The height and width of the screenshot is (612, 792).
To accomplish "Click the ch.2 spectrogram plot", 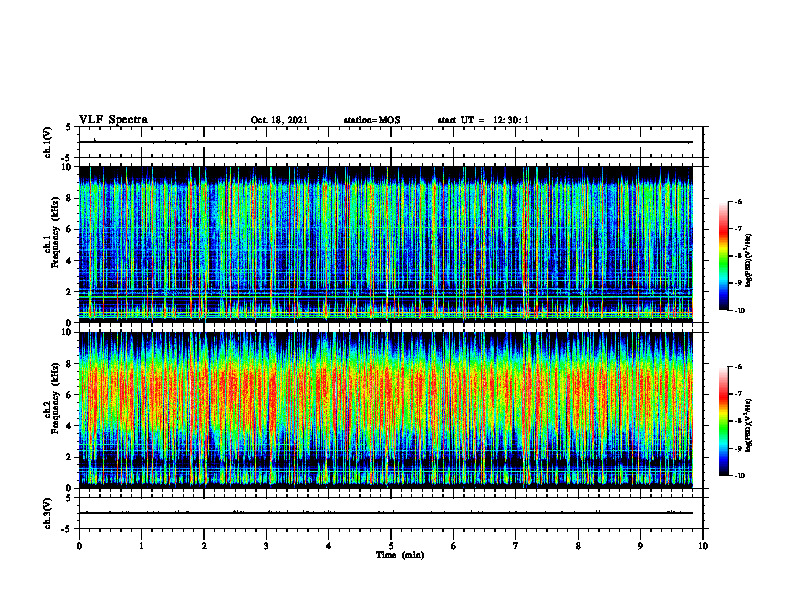I will (x=385, y=410).
